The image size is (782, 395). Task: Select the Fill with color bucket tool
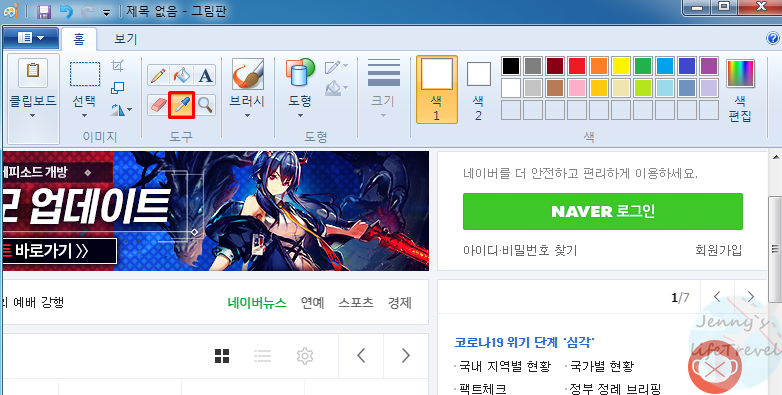(182, 75)
